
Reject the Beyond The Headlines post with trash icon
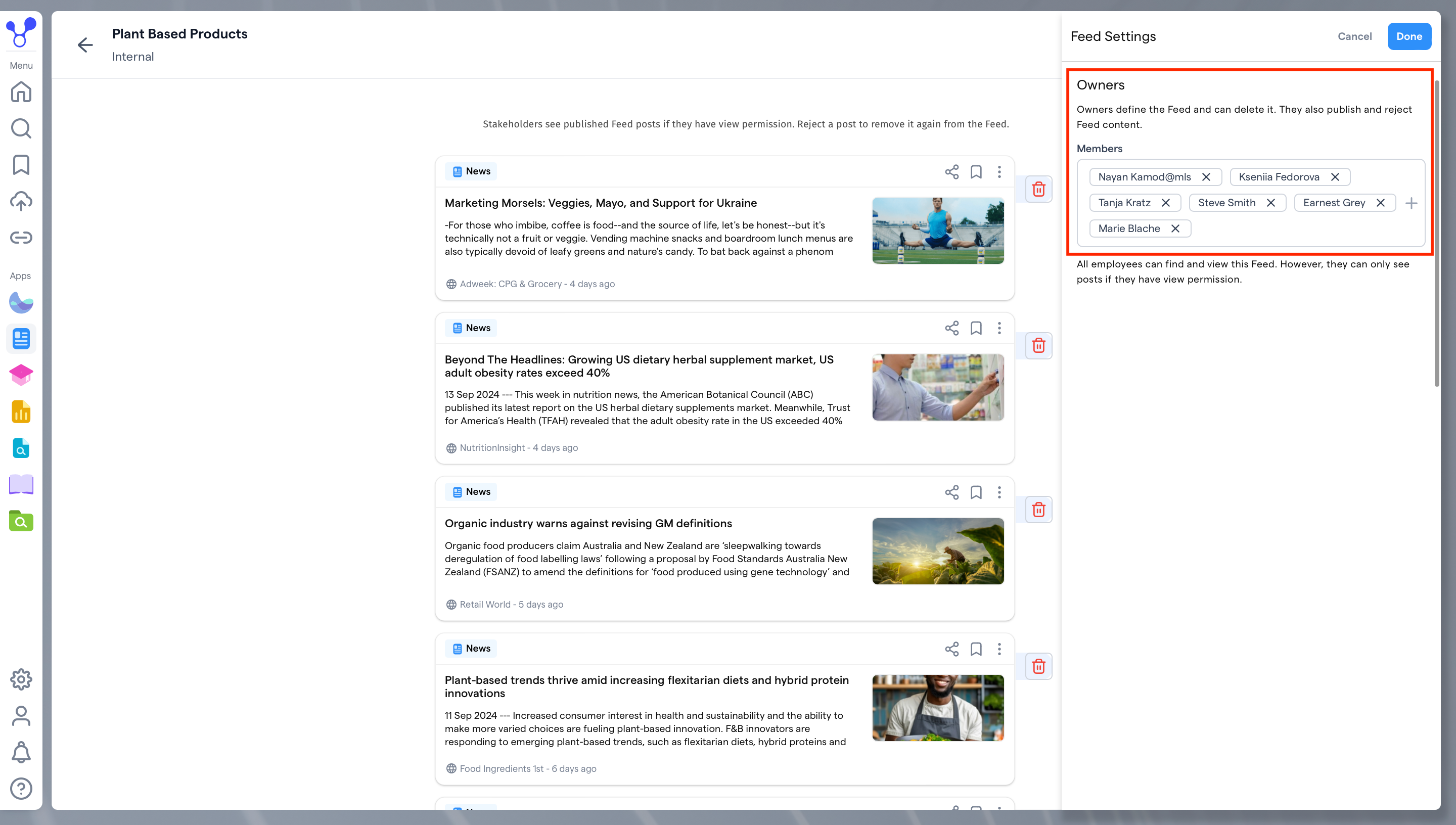[x=1038, y=345]
